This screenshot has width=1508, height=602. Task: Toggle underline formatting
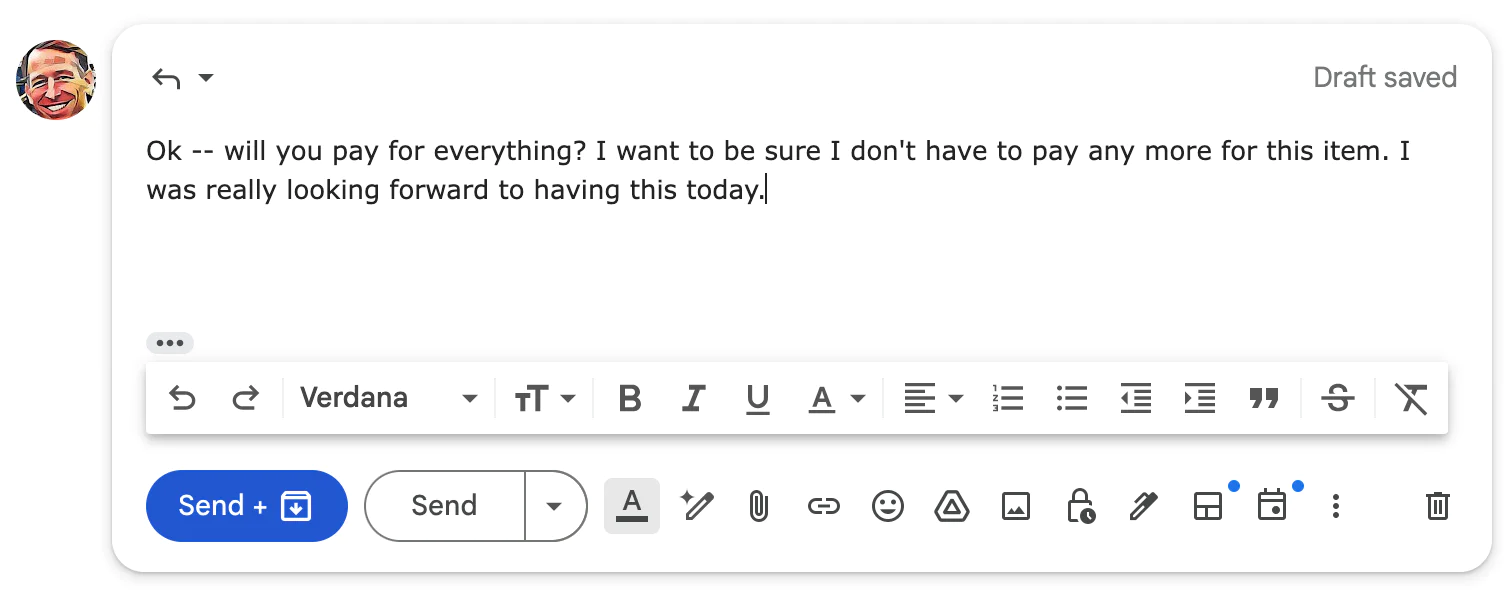[758, 398]
